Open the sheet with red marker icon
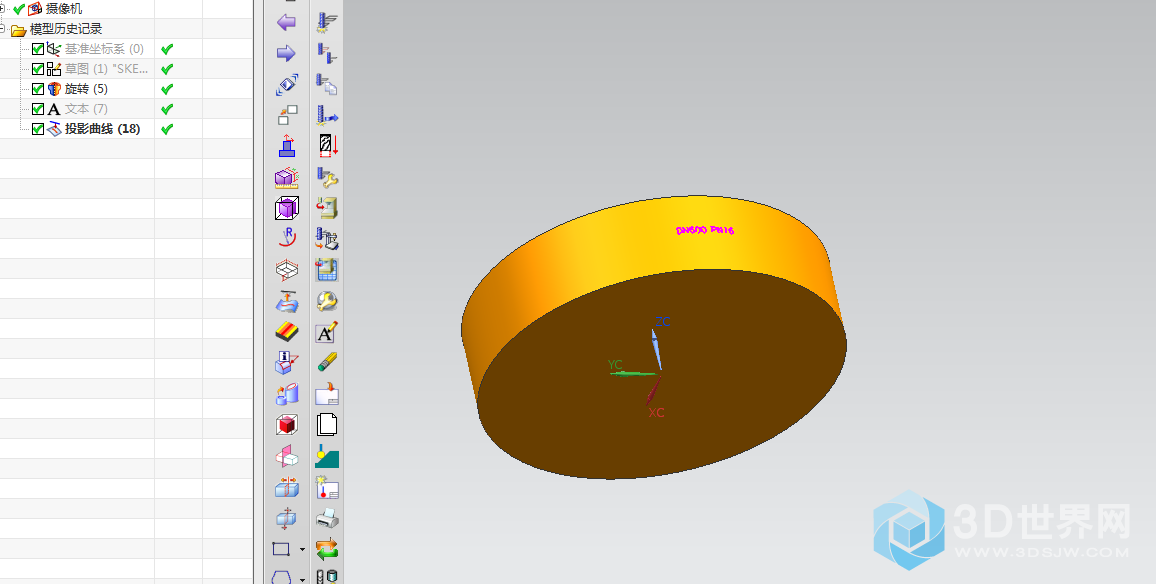Viewport: 1156px width, 584px height. tap(327, 487)
